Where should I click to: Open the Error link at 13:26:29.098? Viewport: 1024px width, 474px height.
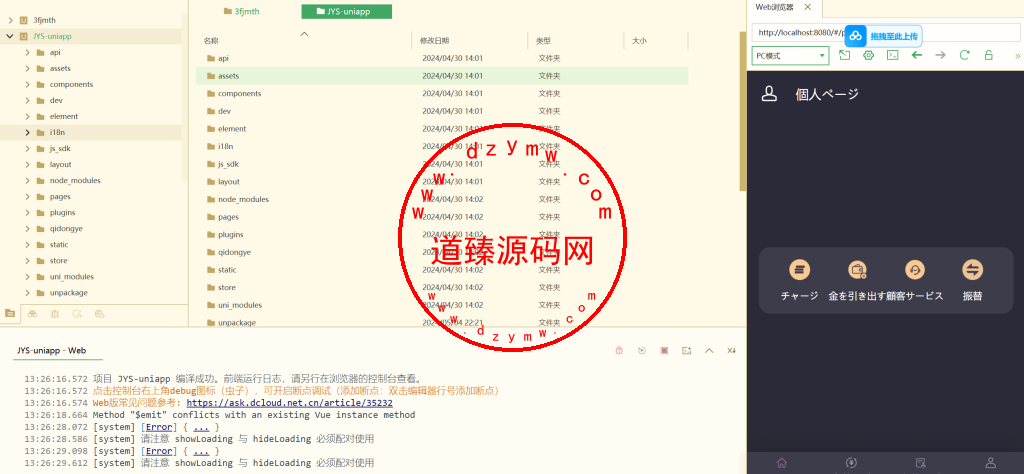pos(161,451)
